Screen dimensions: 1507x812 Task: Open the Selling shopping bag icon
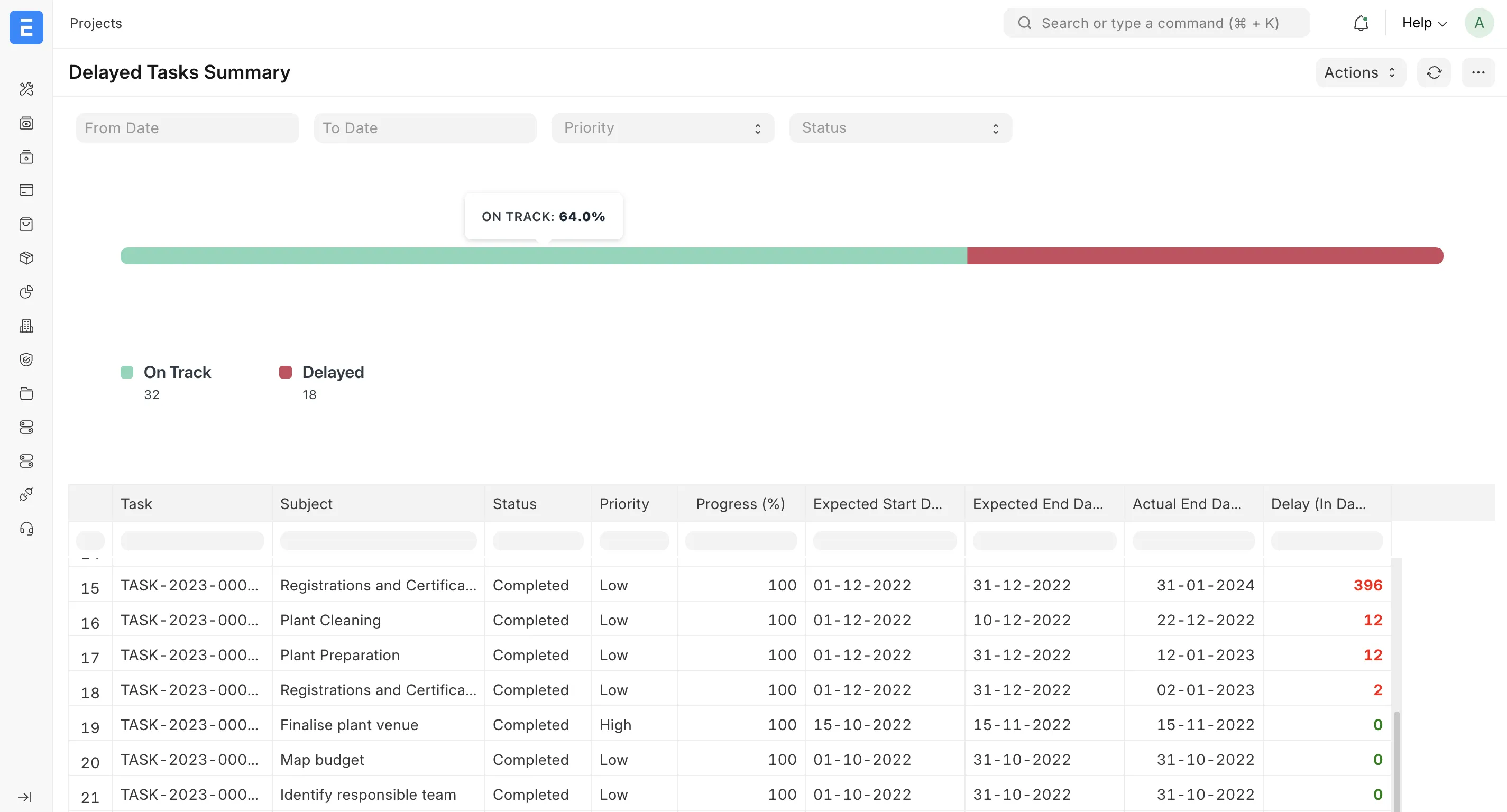pyautogui.click(x=26, y=224)
